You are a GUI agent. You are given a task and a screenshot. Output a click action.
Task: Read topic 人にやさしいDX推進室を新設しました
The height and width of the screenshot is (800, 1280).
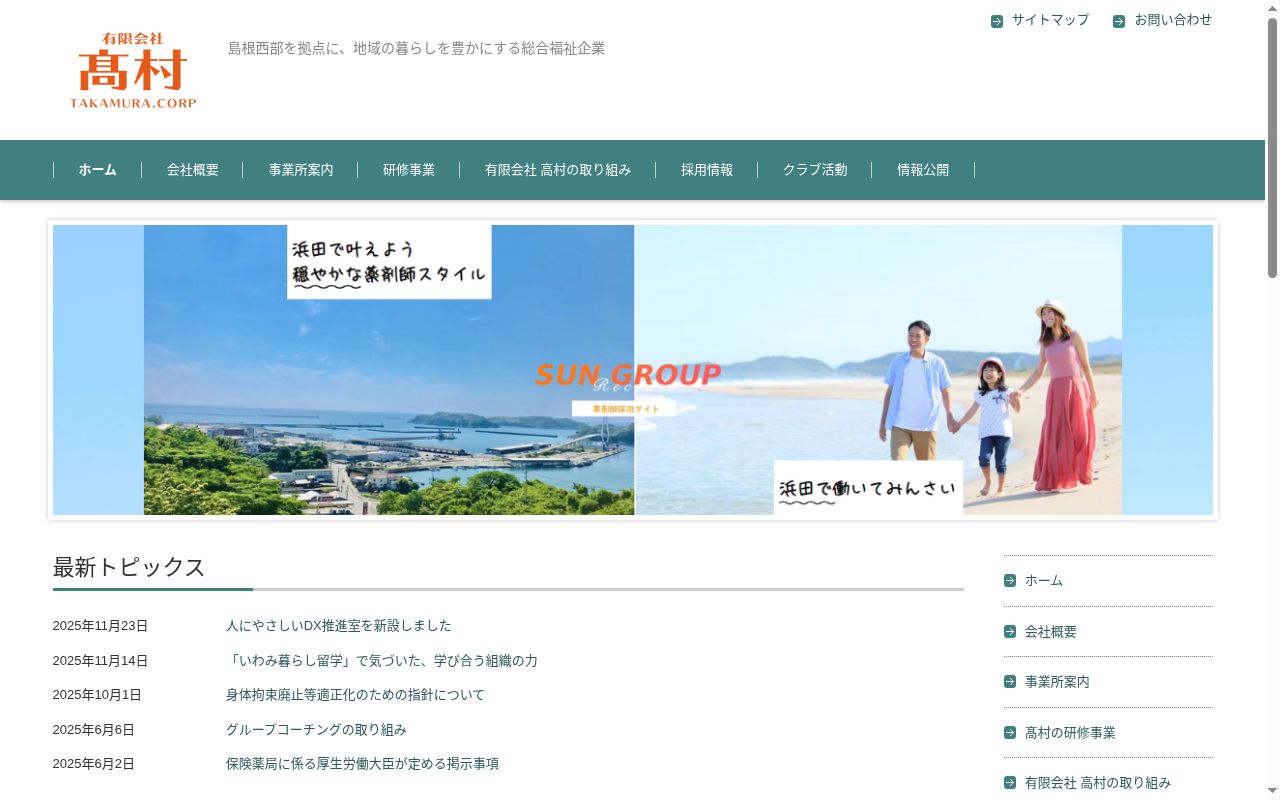point(339,626)
